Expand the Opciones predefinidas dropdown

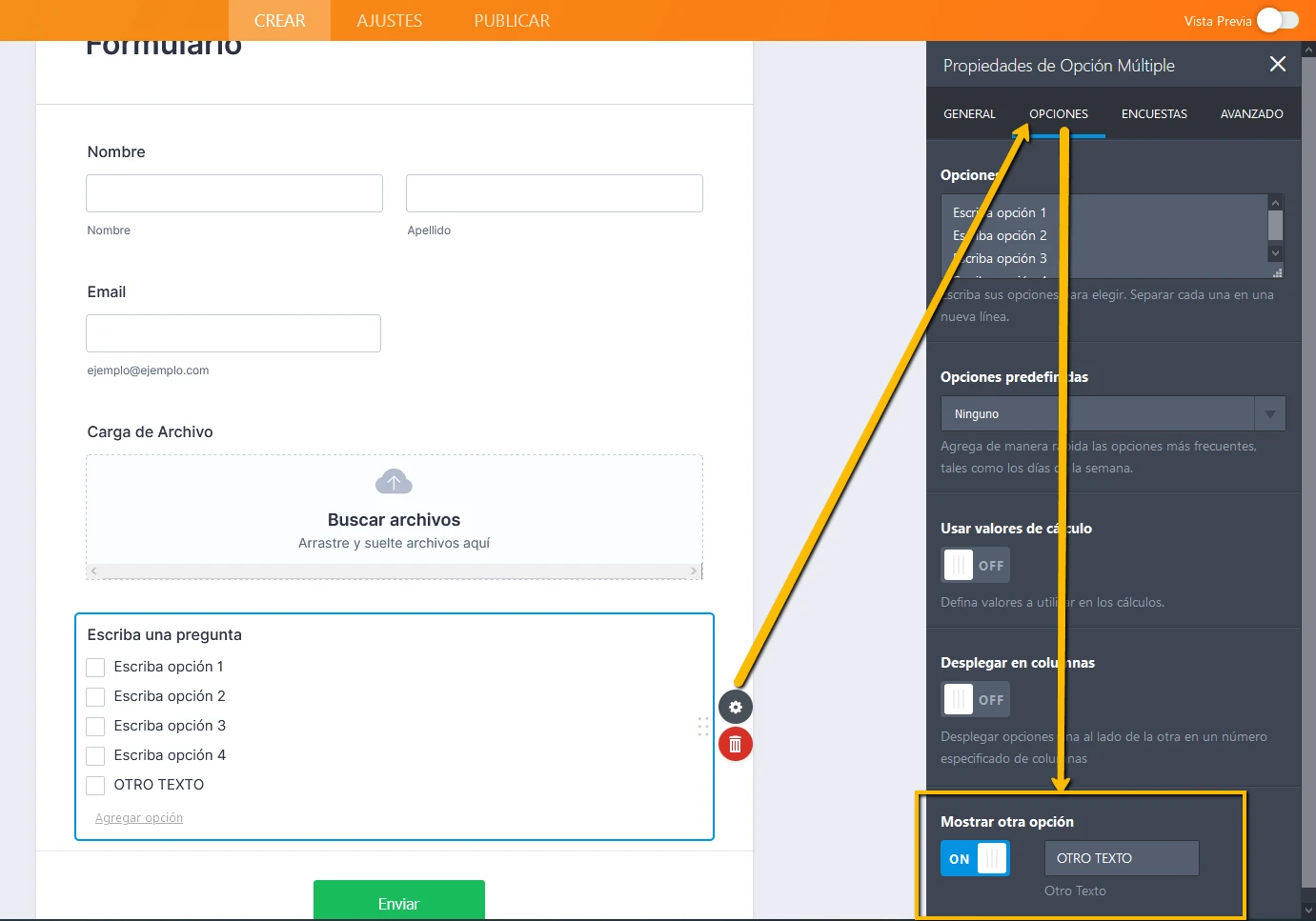tap(1269, 414)
